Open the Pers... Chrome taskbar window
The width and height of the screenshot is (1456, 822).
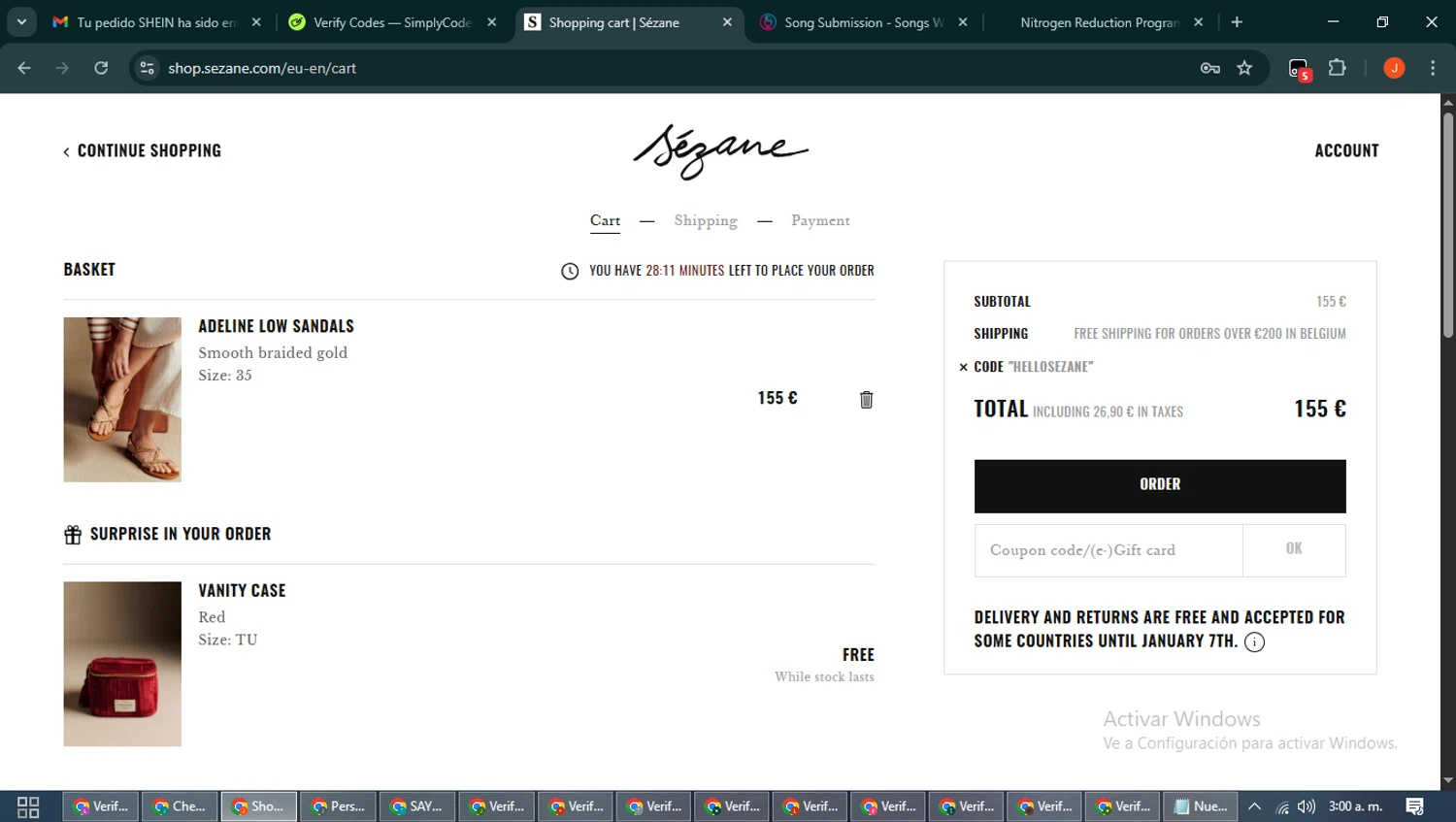tap(338, 806)
